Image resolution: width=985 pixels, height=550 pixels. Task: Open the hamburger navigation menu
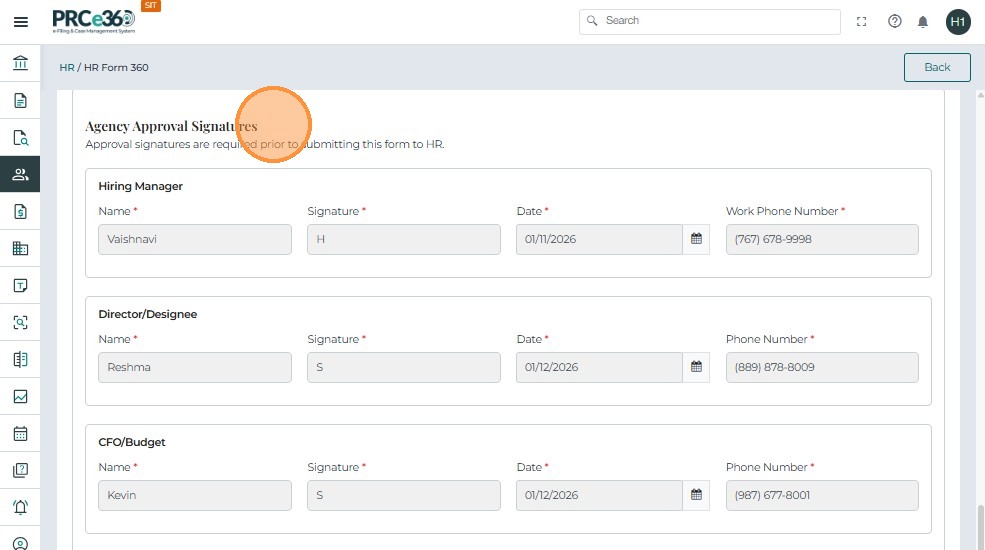click(20, 21)
